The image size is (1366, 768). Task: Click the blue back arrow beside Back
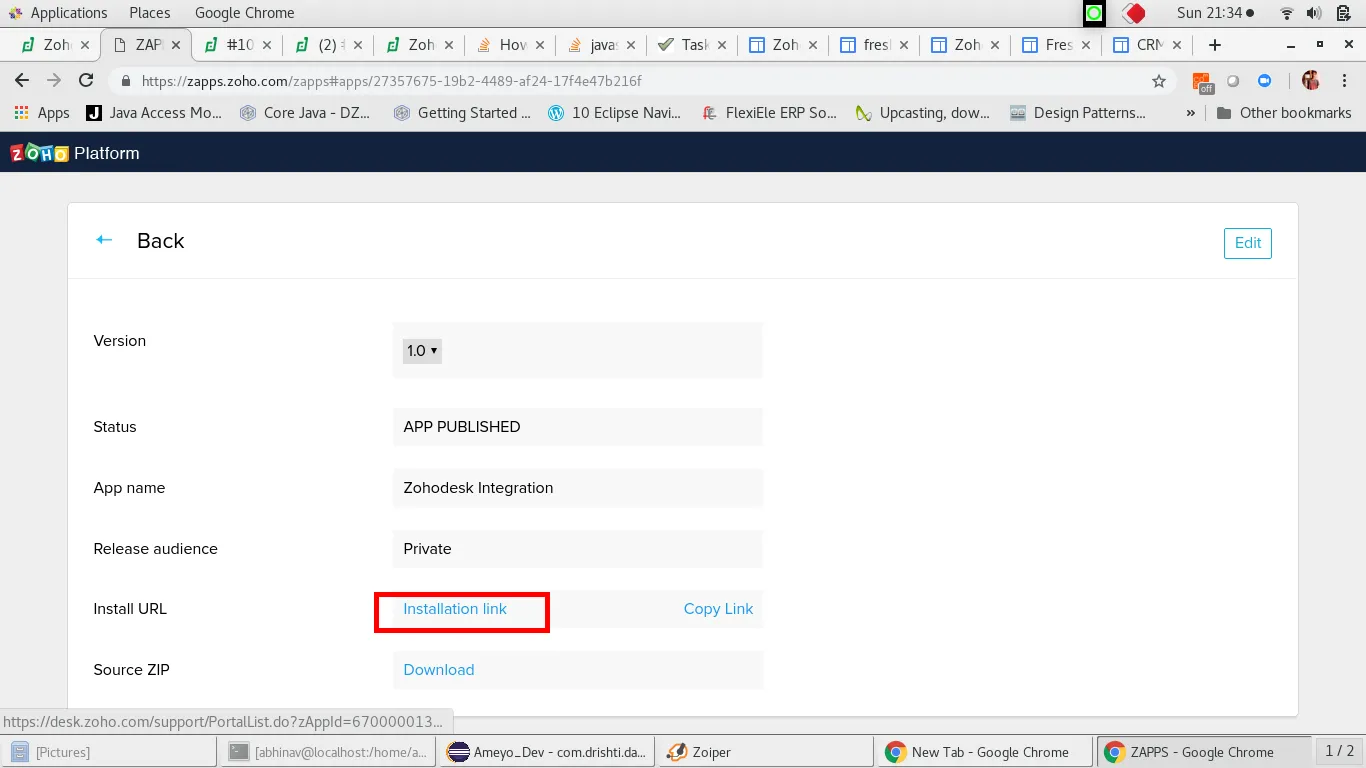tap(104, 240)
